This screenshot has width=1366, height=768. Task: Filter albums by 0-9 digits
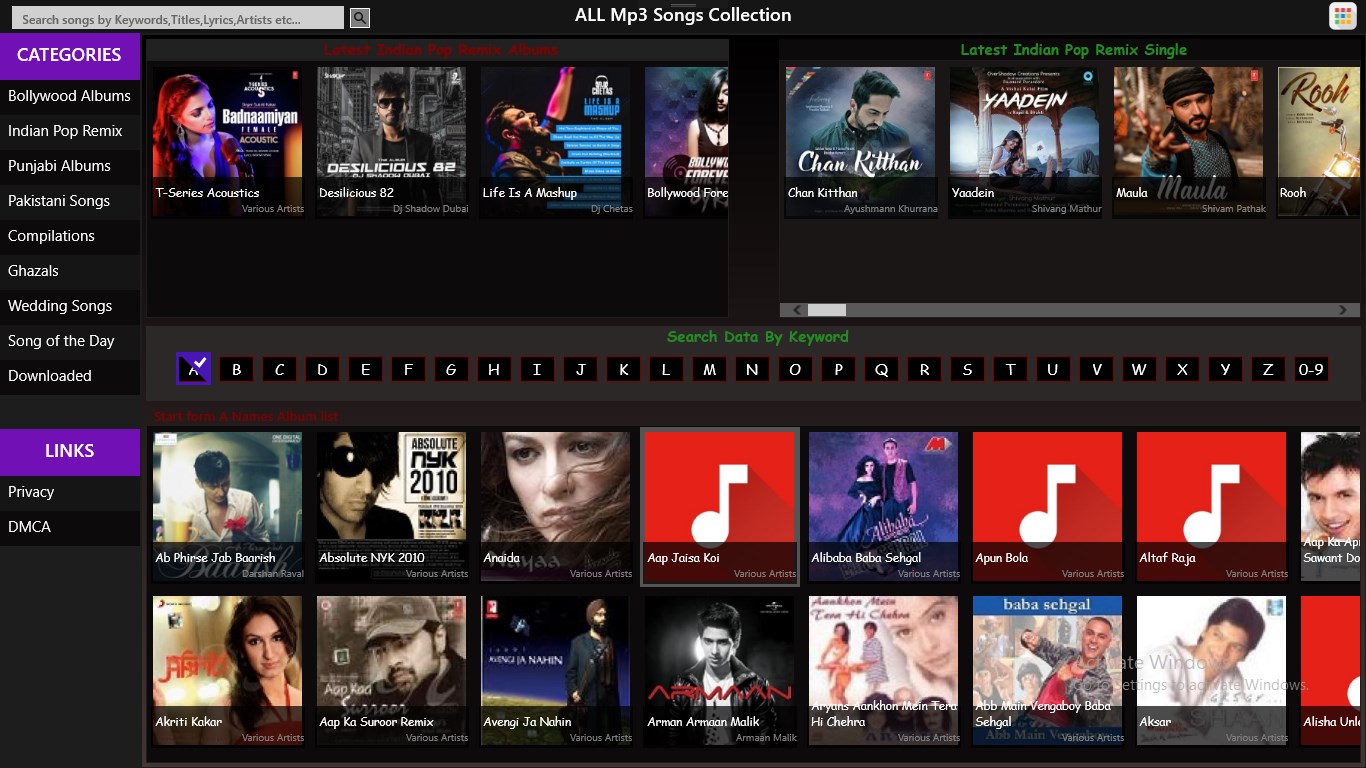pos(1311,370)
